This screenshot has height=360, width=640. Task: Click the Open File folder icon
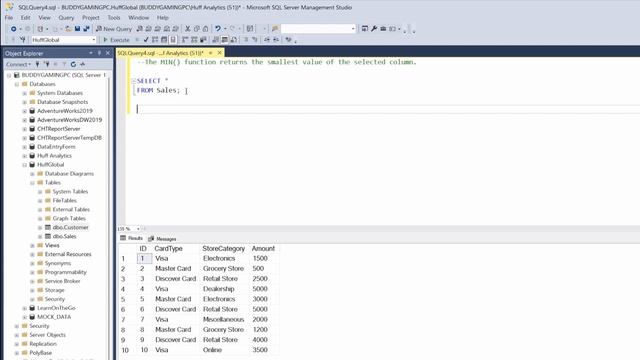click(x=68, y=29)
